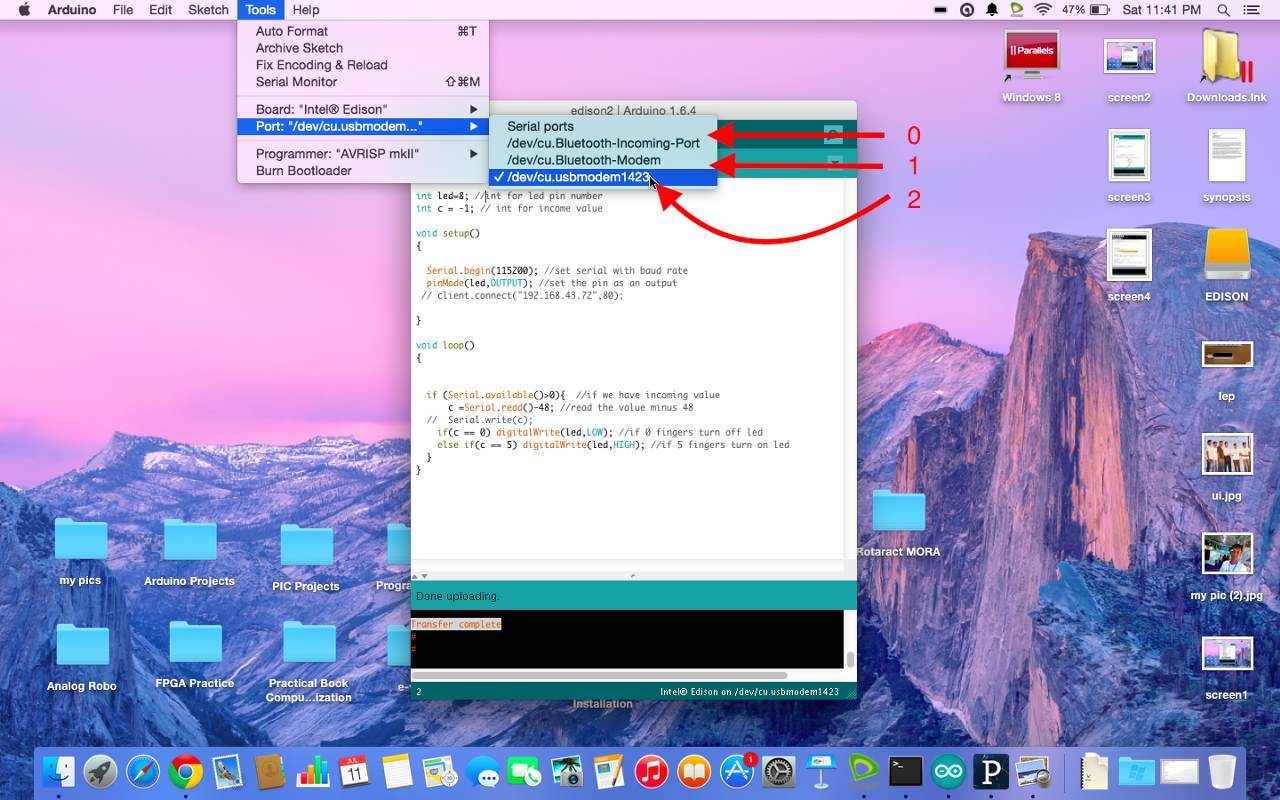Choose Archive Sketch menu entry
This screenshot has width=1280, height=800.
pos(363,48)
